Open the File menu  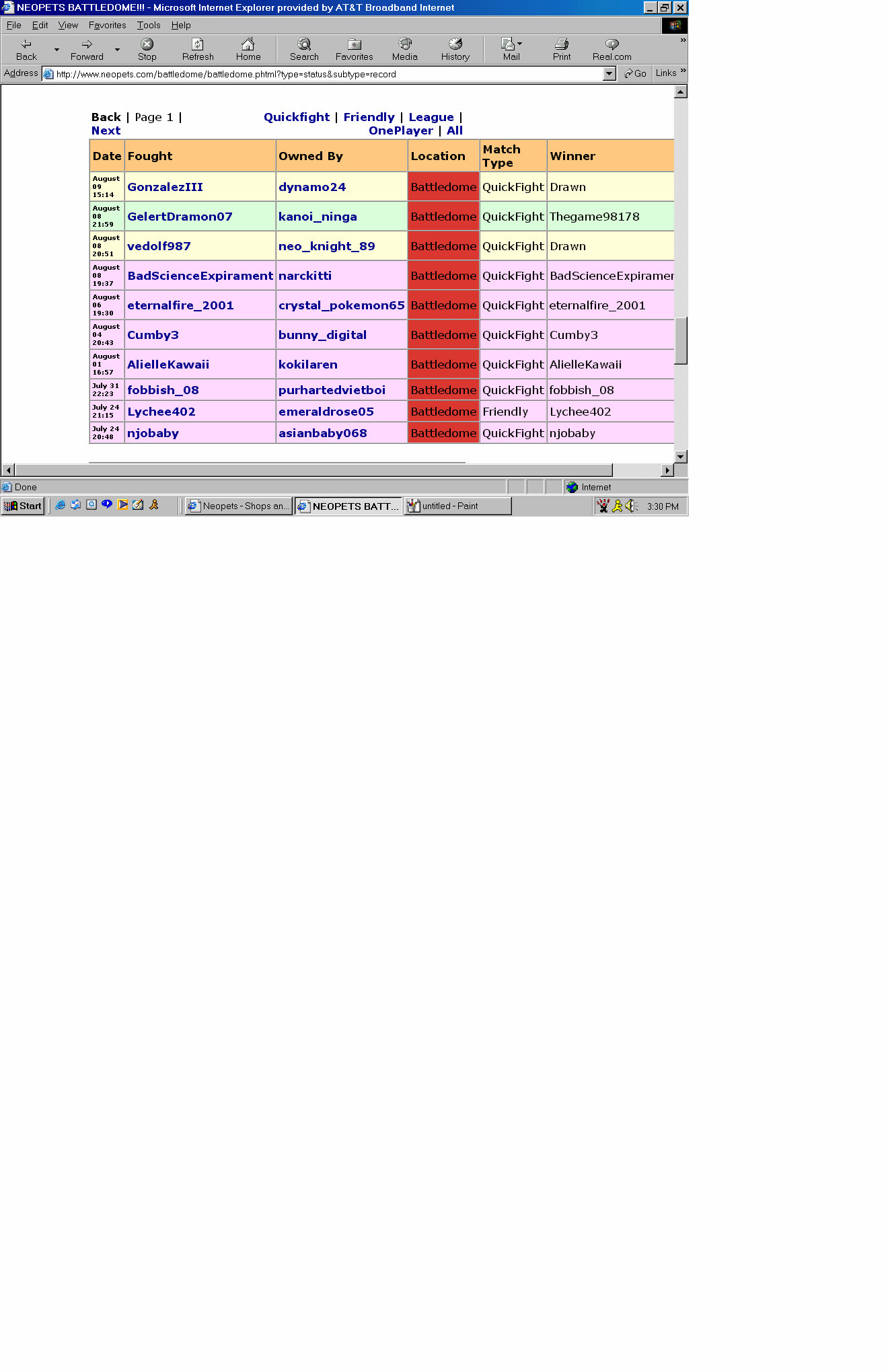(13, 25)
